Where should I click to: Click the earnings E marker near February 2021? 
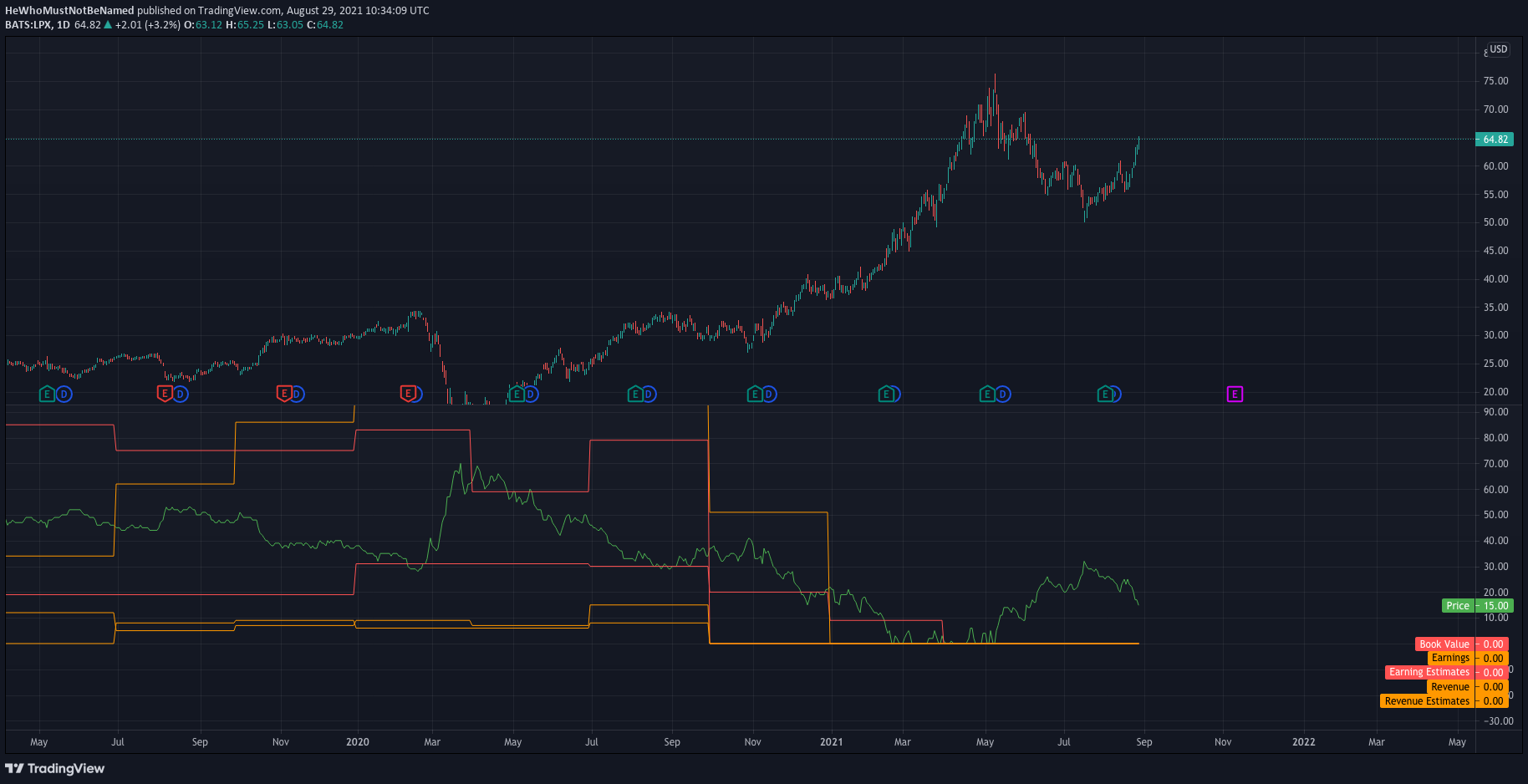click(886, 394)
